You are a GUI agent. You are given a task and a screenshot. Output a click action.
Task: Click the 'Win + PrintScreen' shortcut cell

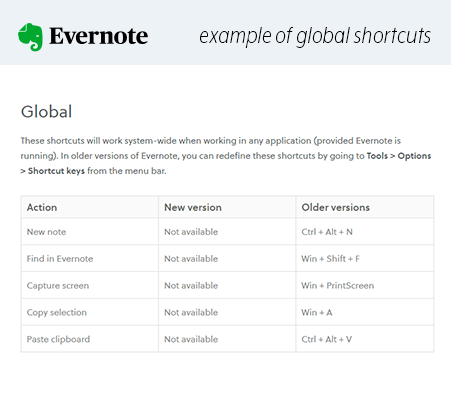pyautogui.click(x=365, y=286)
